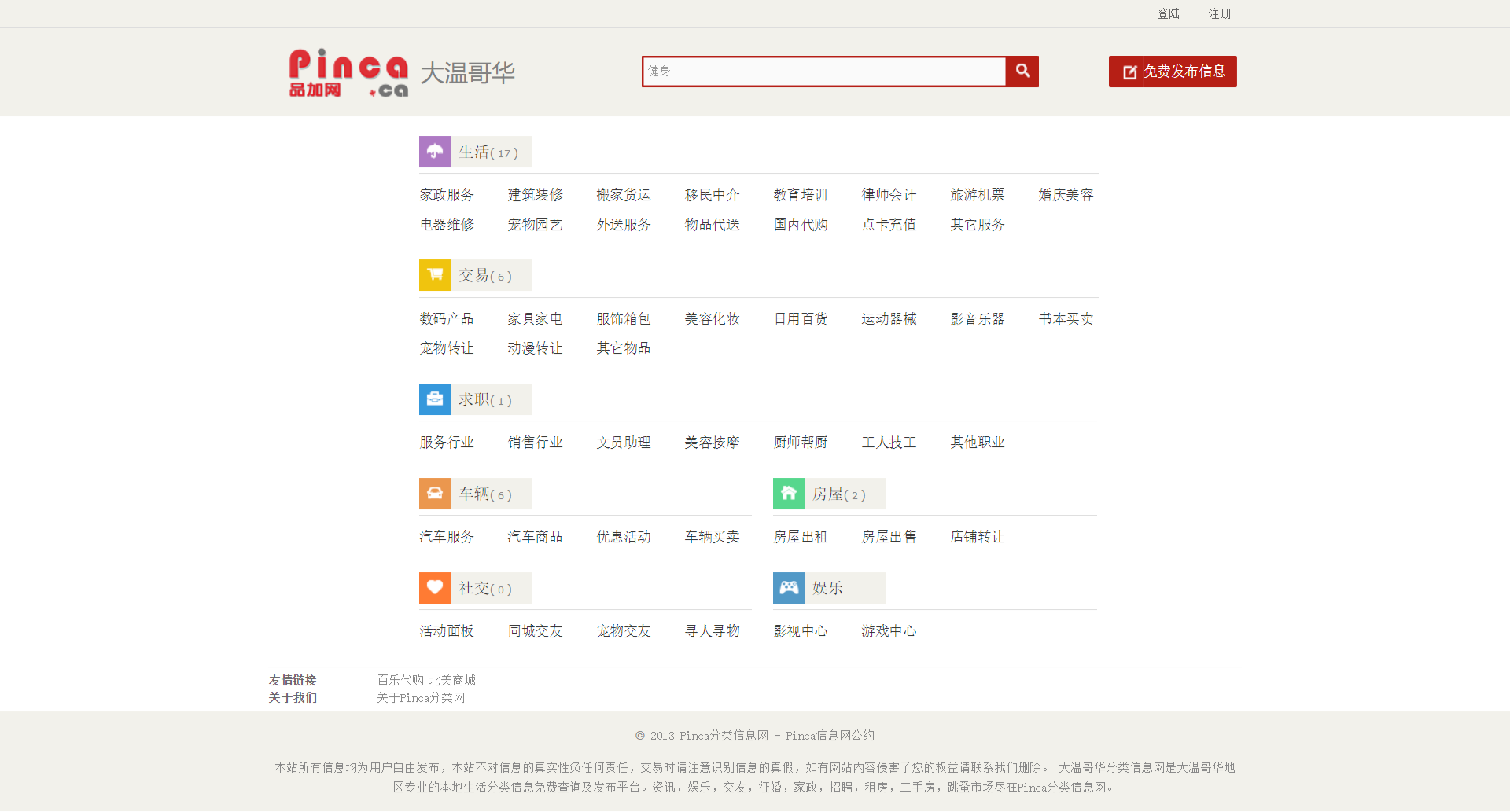Click the green house 房屋 icon
Image resolution: width=1510 pixels, height=812 pixels.
point(788,494)
